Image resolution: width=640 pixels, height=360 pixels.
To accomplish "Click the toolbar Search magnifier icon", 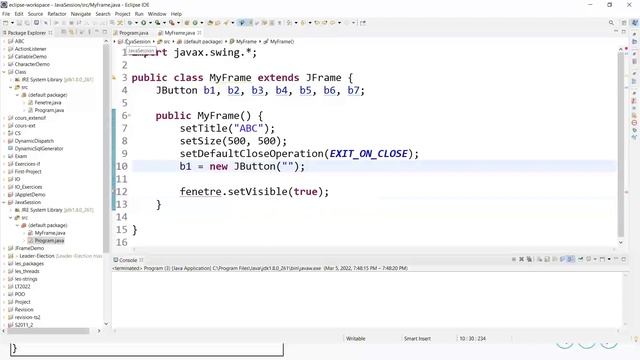I will [611, 23].
